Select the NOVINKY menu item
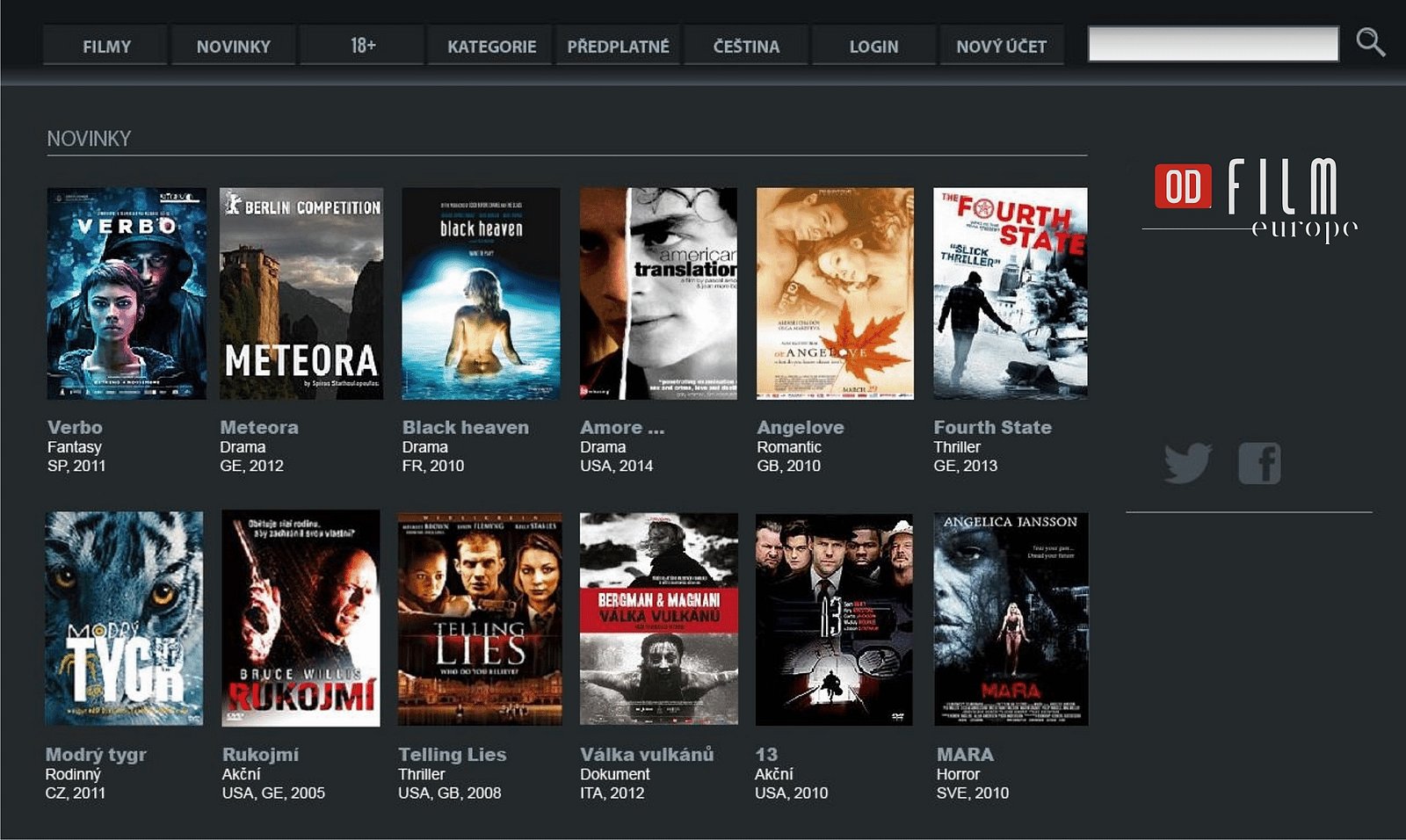Image resolution: width=1406 pixels, height=840 pixels. coord(235,47)
